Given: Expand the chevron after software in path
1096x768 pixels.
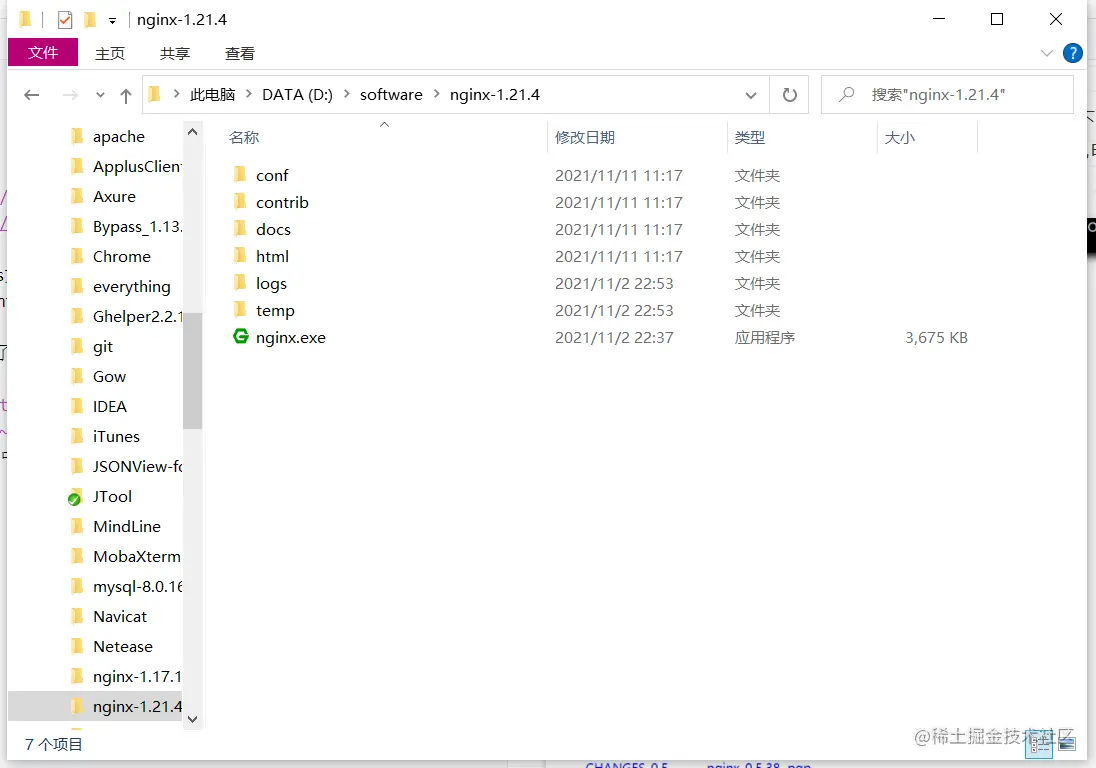Looking at the screenshot, I should coord(436,94).
